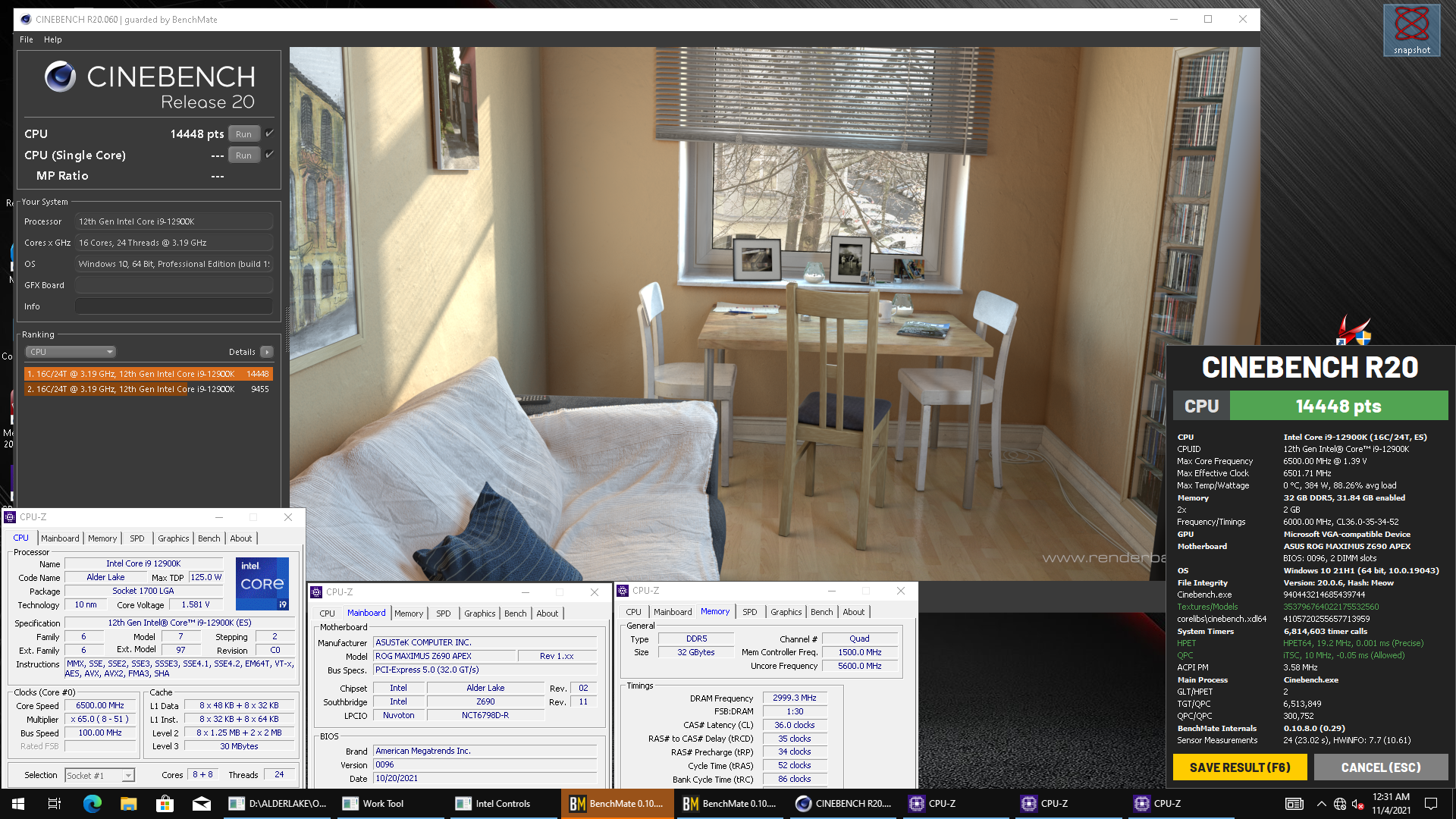
Task: Select ranking entry scoring 9455
Action: click(148, 389)
